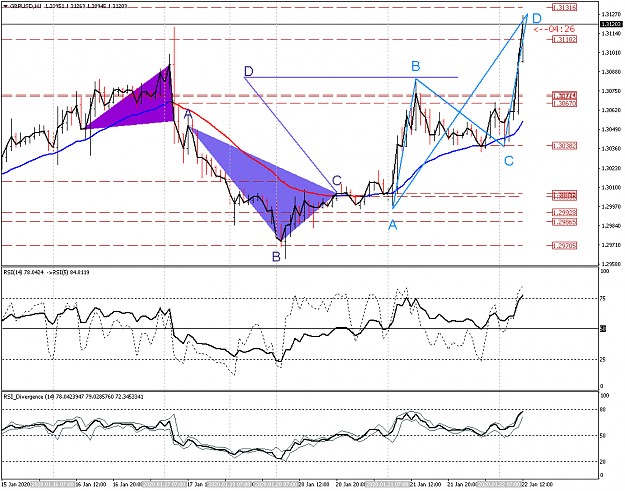Click the current price marker 1.31202
The width and height of the screenshot is (625, 491).
click(x=611, y=24)
